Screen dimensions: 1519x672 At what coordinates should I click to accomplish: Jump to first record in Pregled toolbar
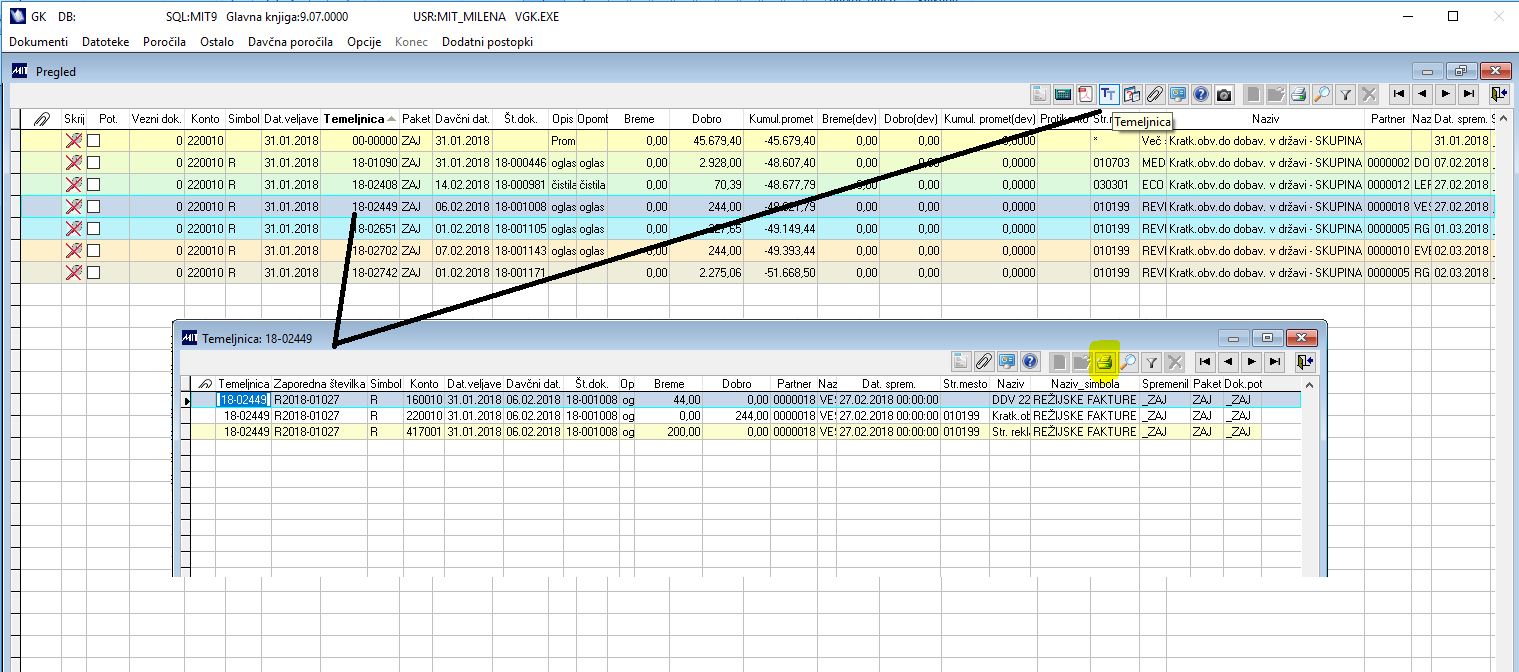[1399, 95]
